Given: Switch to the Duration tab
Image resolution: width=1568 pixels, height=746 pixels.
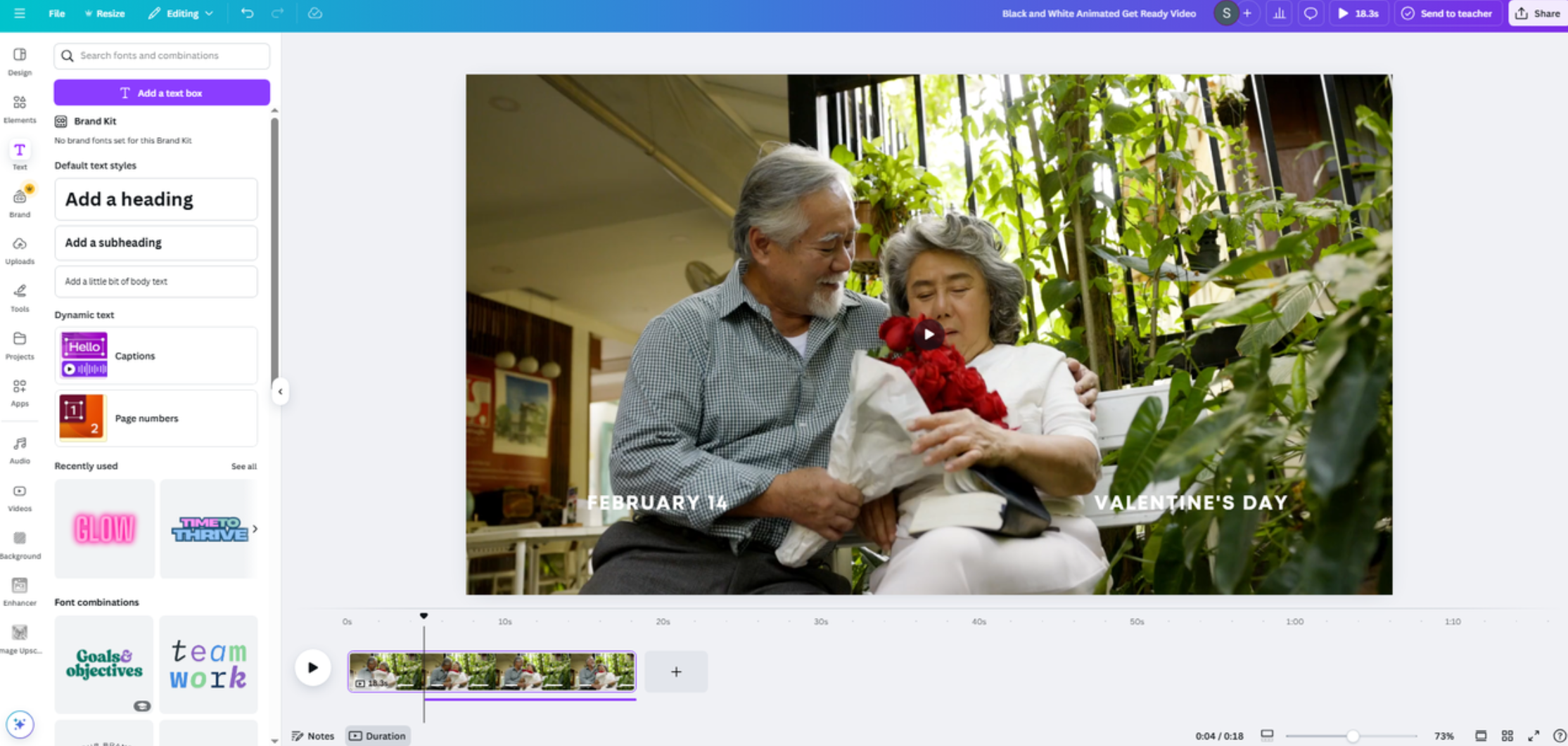Looking at the screenshot, I should [378, 735].
